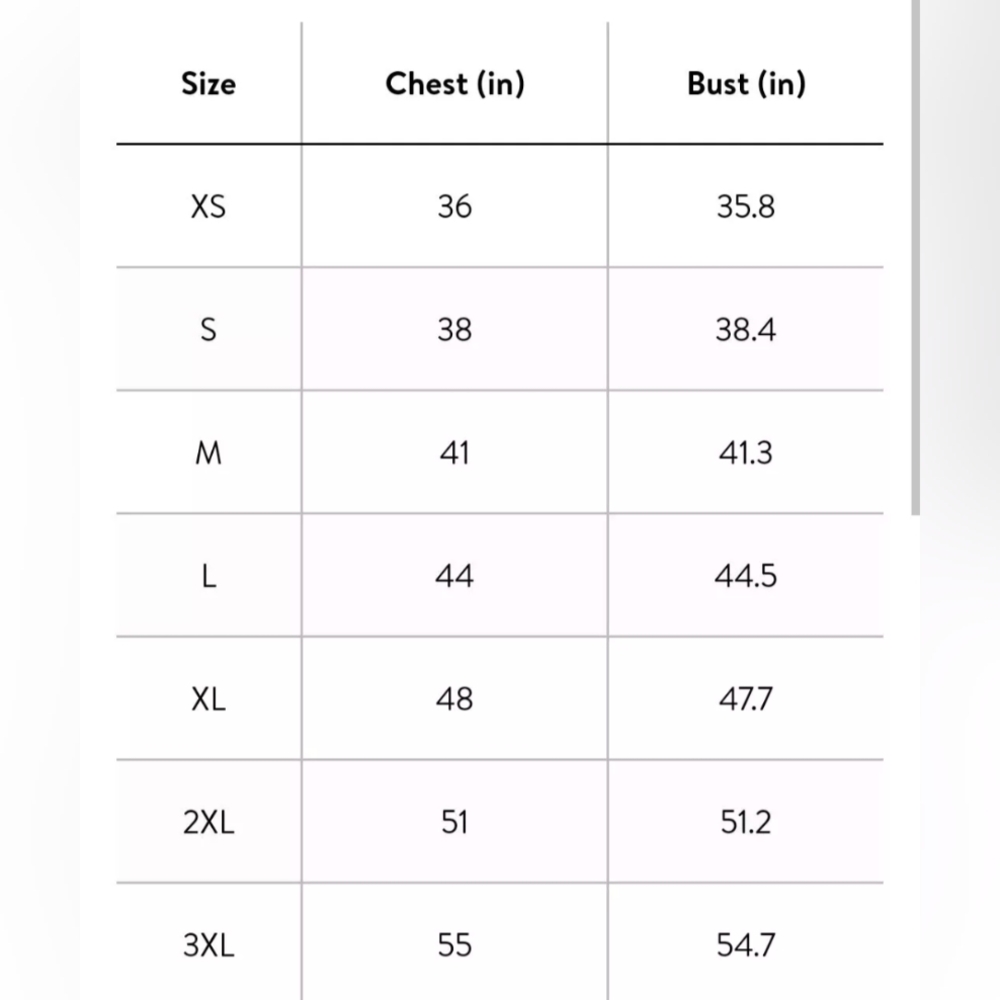Select the 2XL size row label

209,822
